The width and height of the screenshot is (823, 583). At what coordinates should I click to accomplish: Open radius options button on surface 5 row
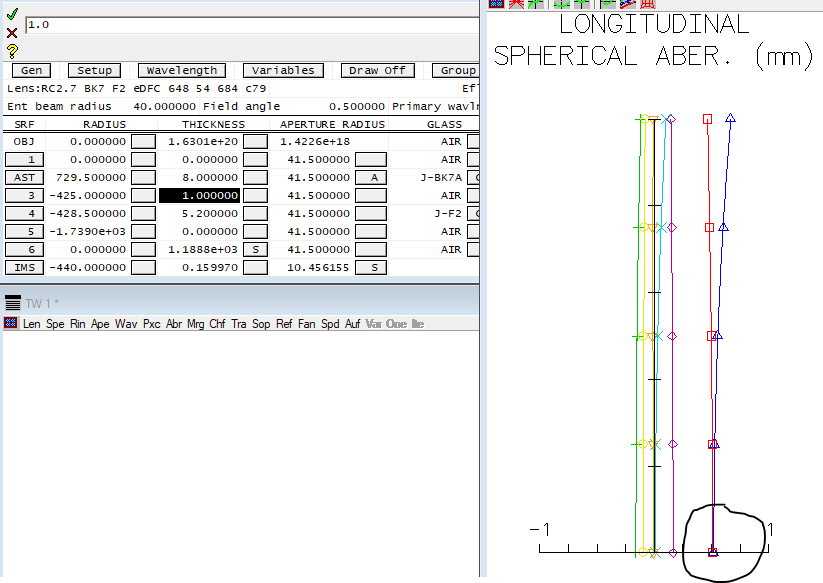[143, 231]
